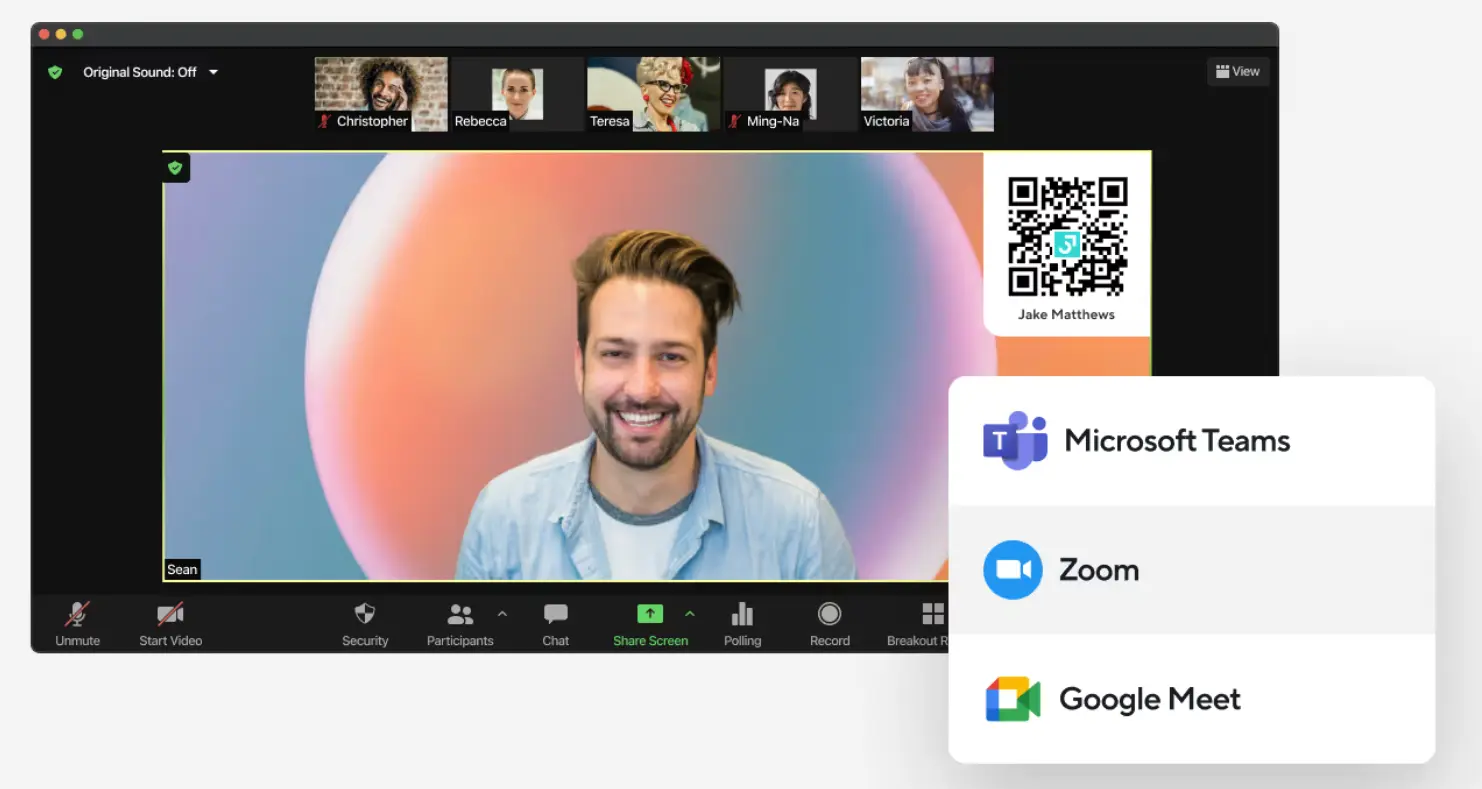Click the muted mic icon beside Ming-Na's name
The width and height of the screenshot is (1482, 789).
735,121
